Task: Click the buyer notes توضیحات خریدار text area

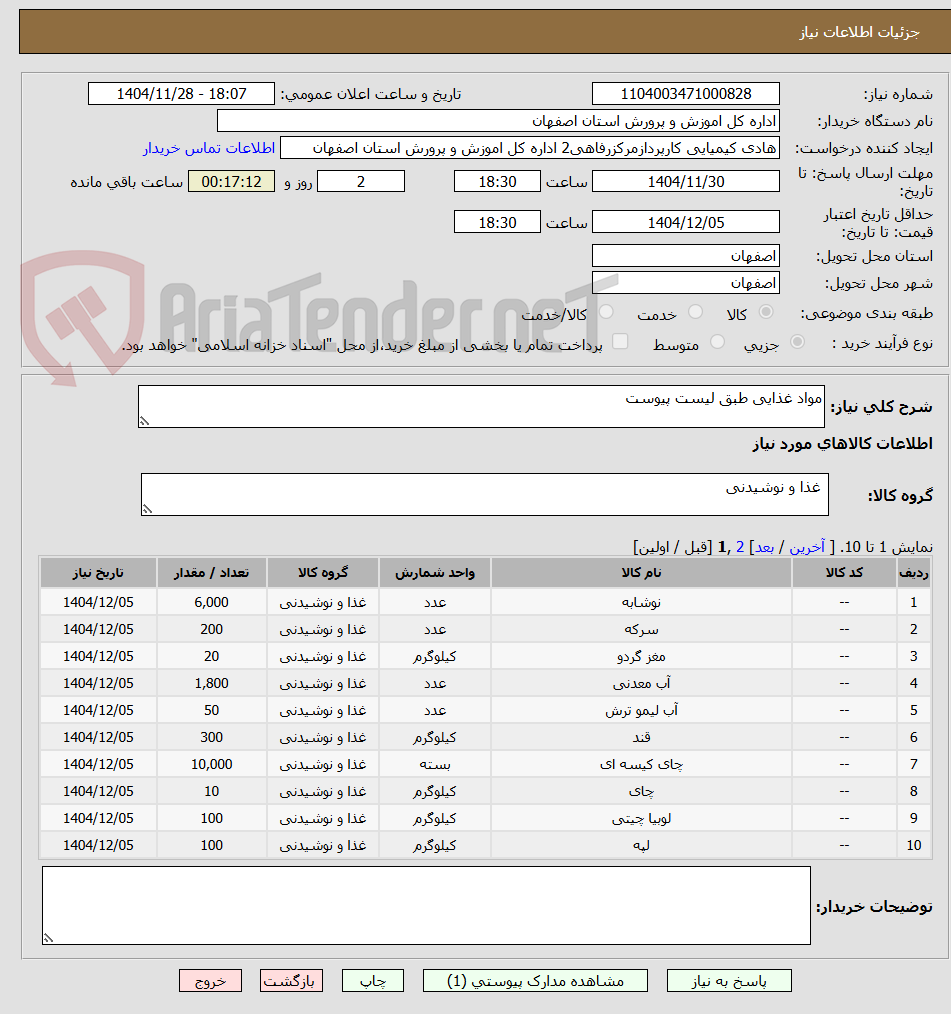Action: [426, 905]
